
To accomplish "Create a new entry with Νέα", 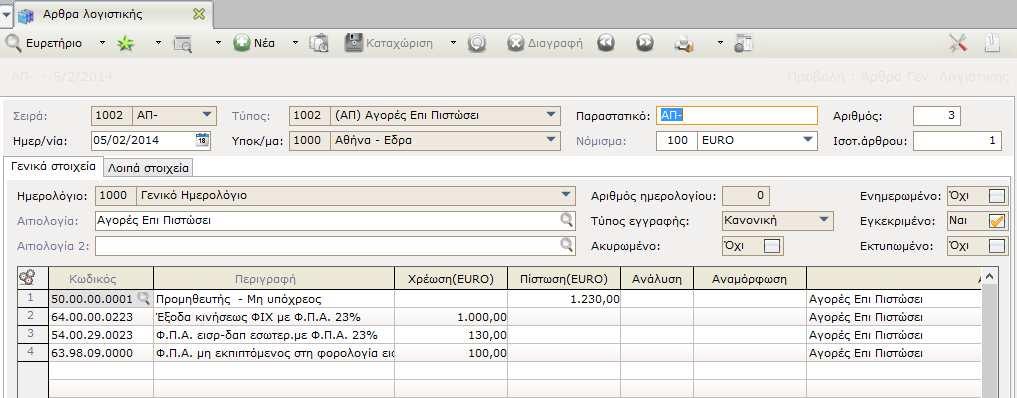I will click(x=254, y=43).
